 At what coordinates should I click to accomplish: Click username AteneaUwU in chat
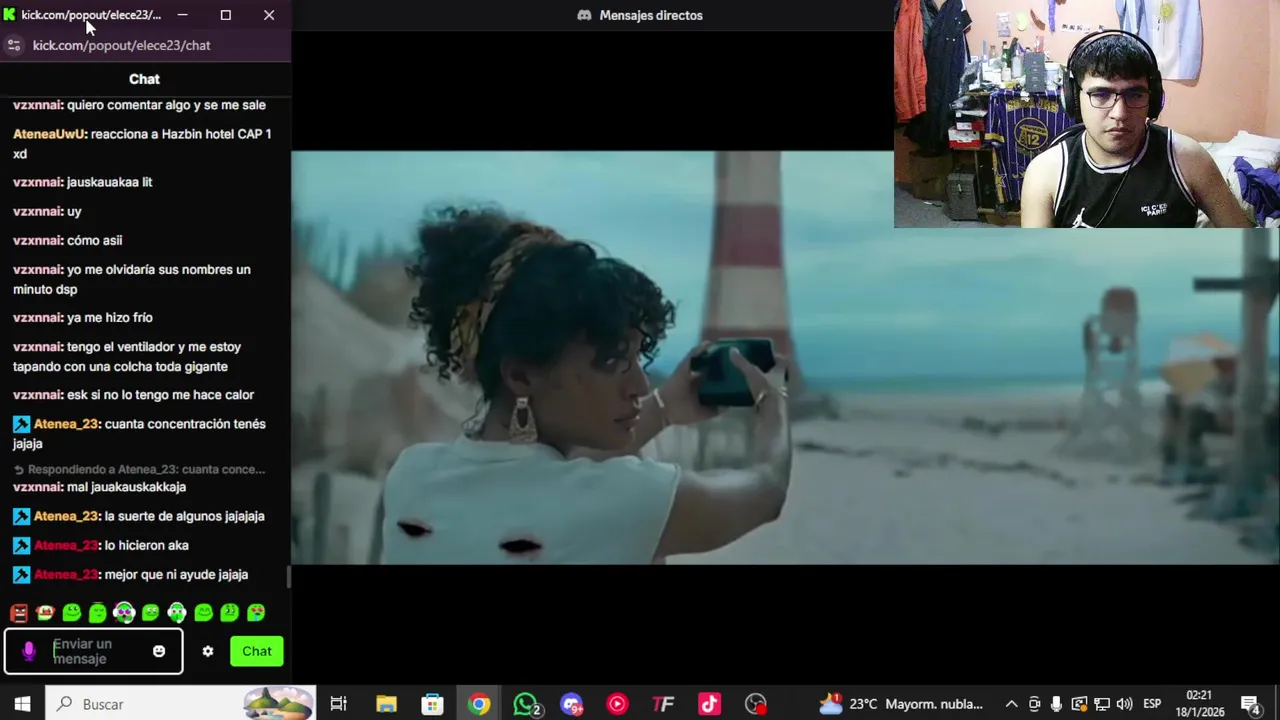click(x=49, y=134)
